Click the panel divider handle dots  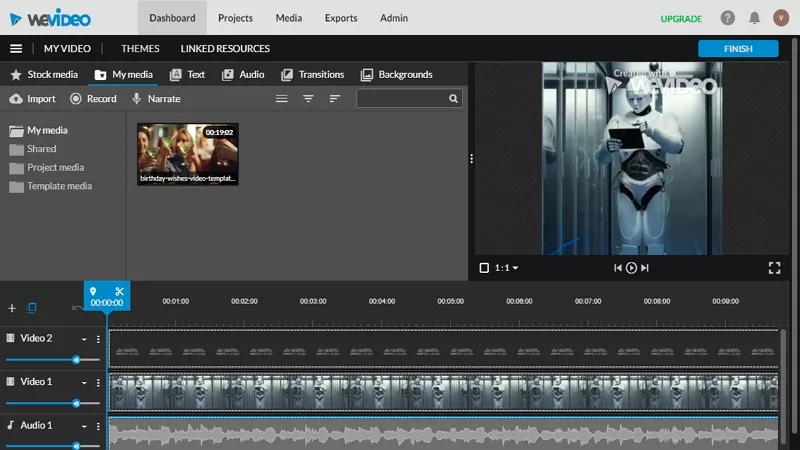click(x=471, y=159)
